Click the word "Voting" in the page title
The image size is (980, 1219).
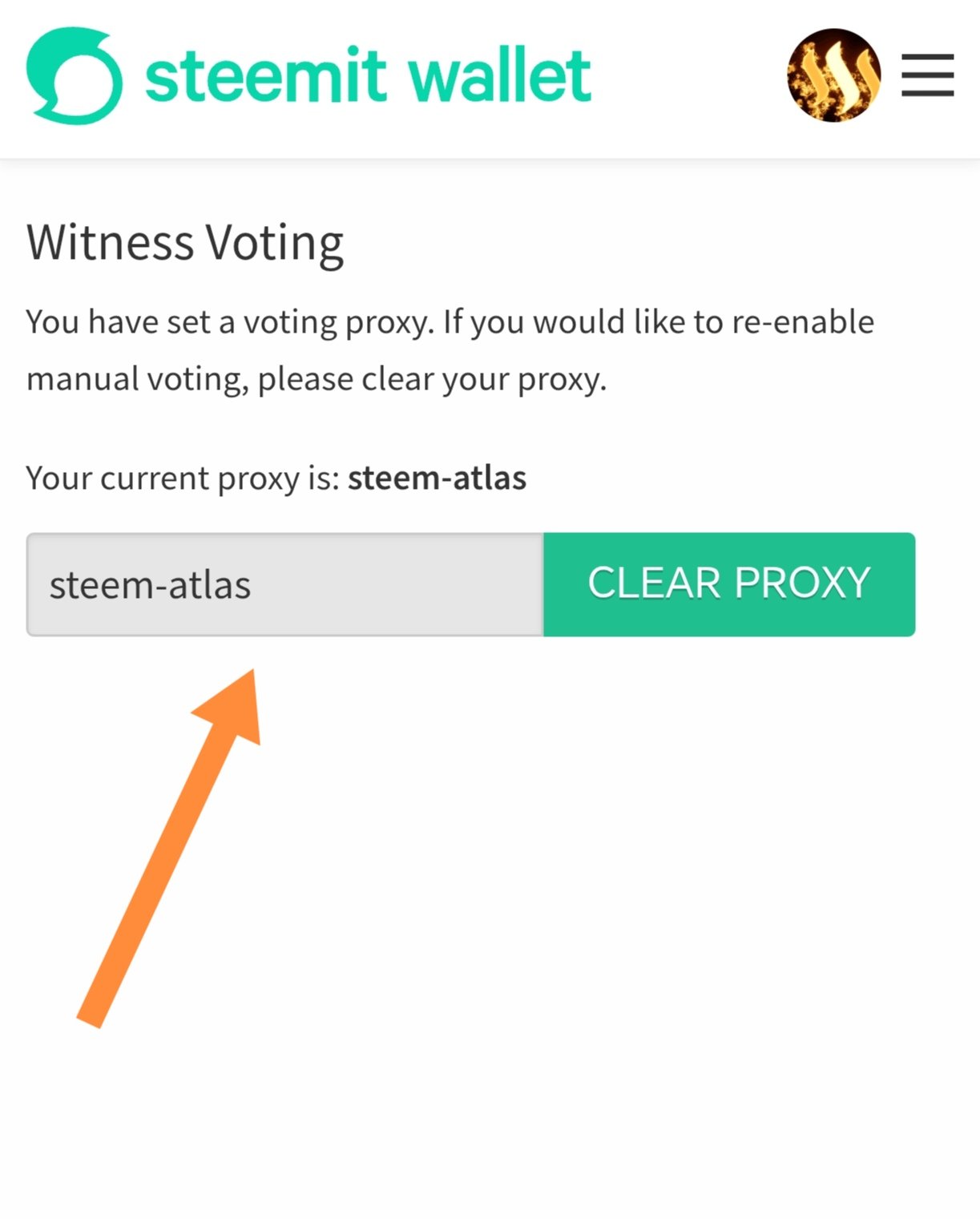point(275,244)
